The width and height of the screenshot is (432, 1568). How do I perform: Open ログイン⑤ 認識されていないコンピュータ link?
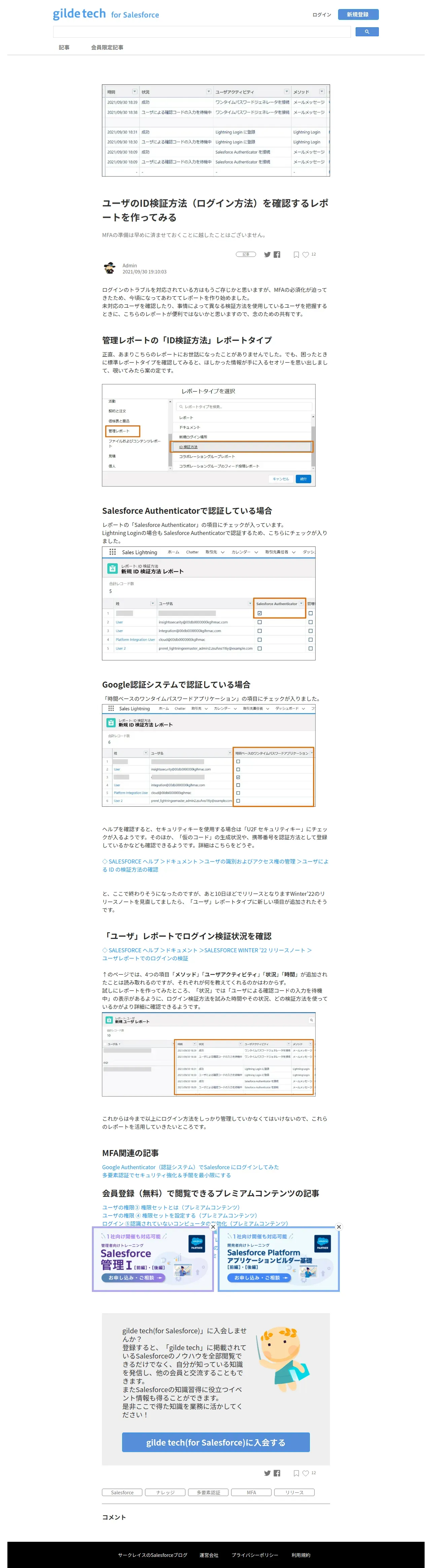195,1223
